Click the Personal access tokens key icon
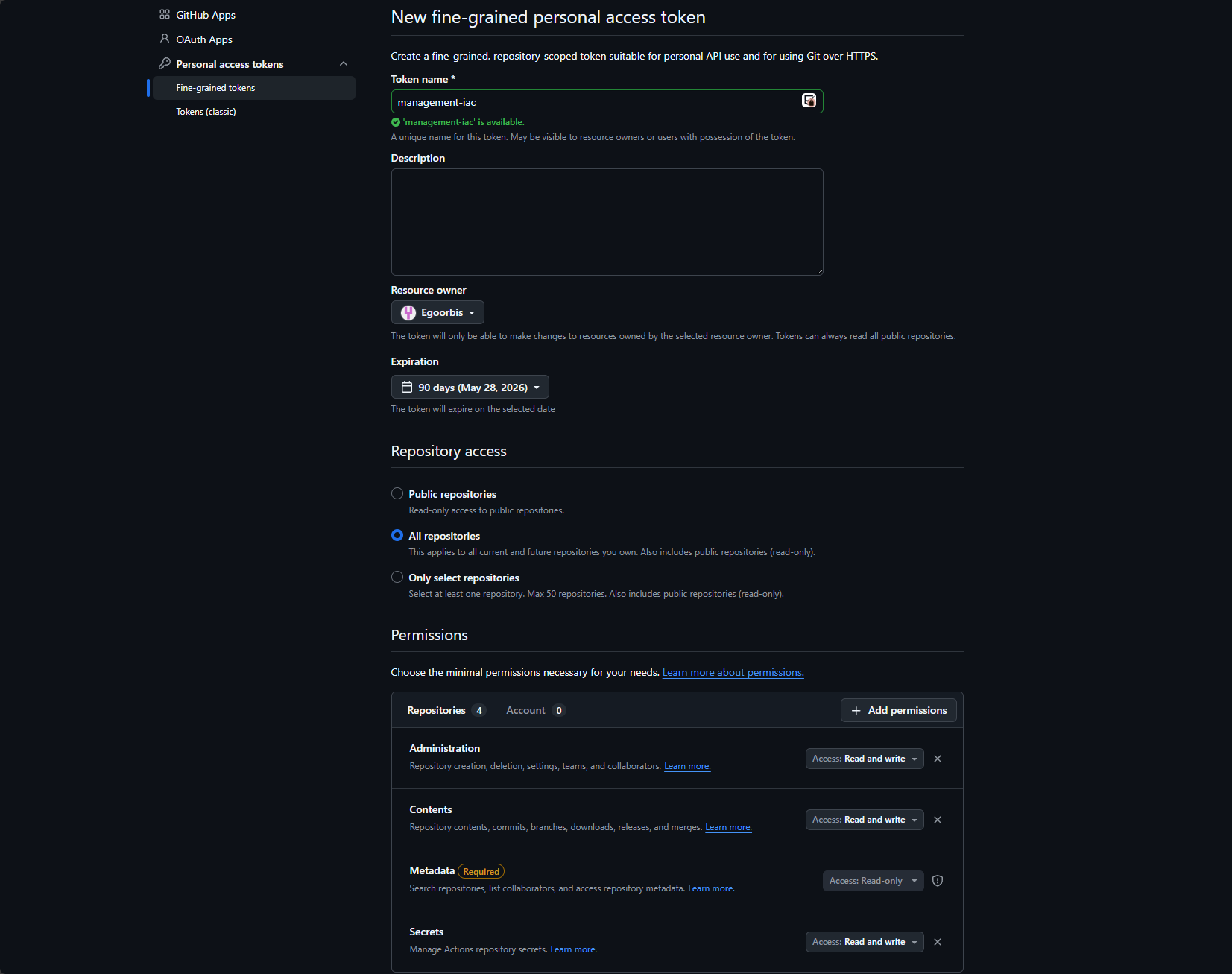 tap(165, 63)
